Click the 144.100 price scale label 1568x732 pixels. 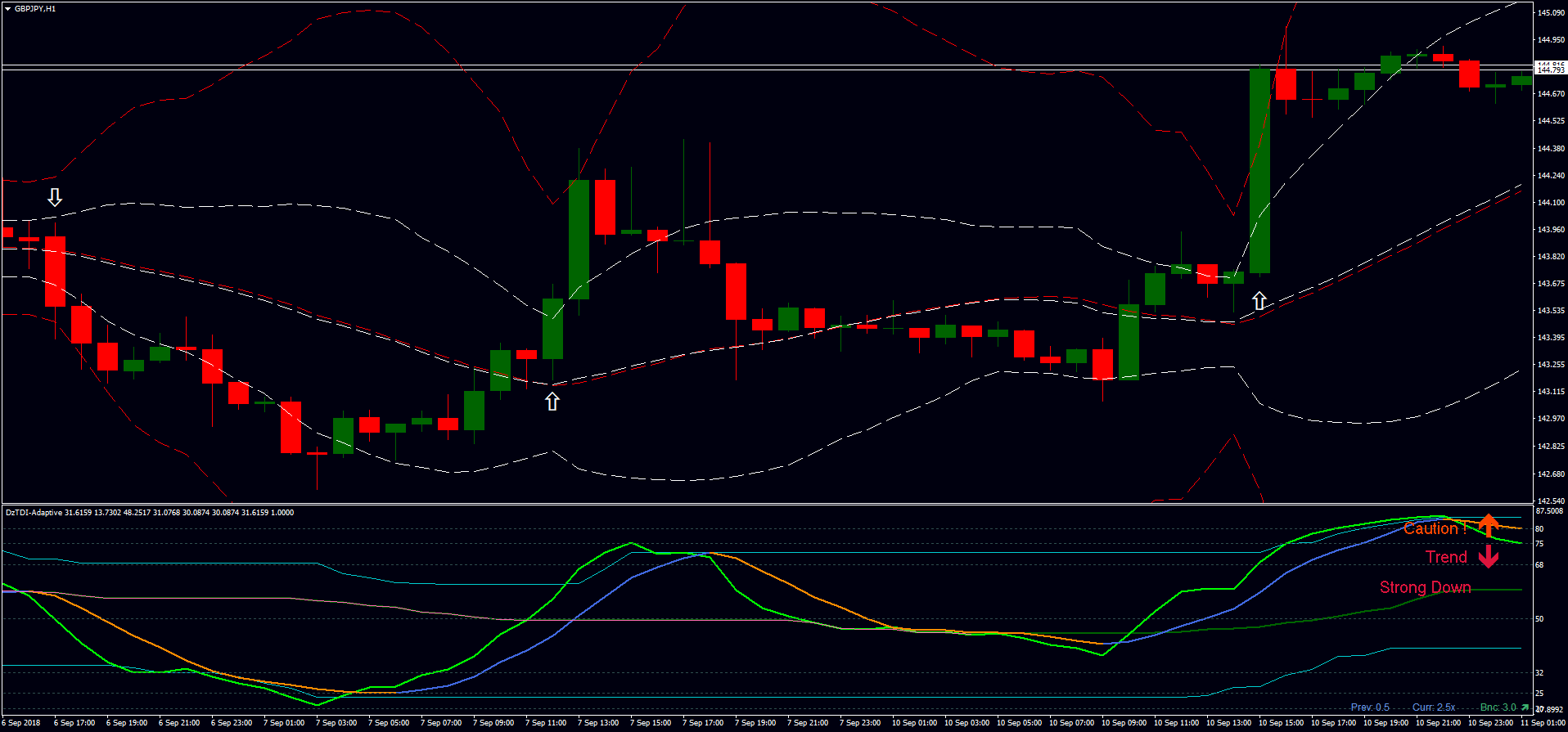tap(1551, 203)
